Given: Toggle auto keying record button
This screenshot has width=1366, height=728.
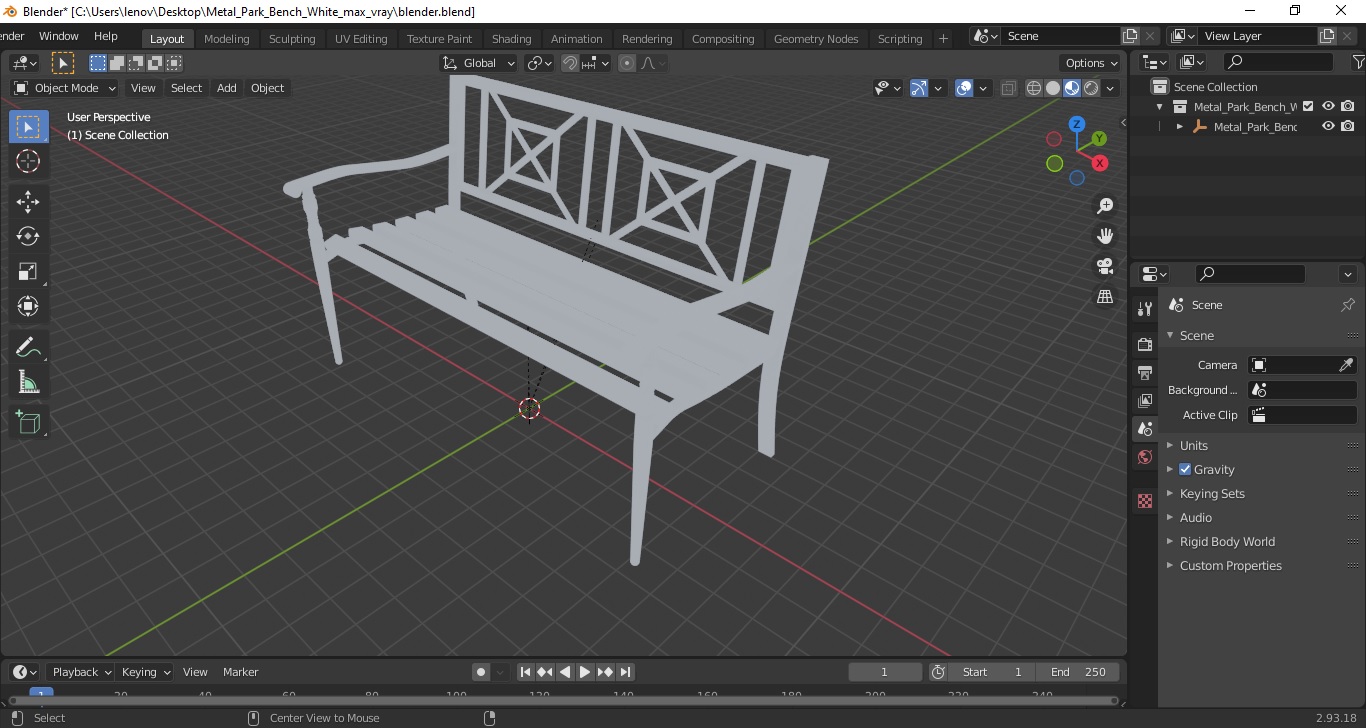Looking at the screenshot, I should coord(481,672).
